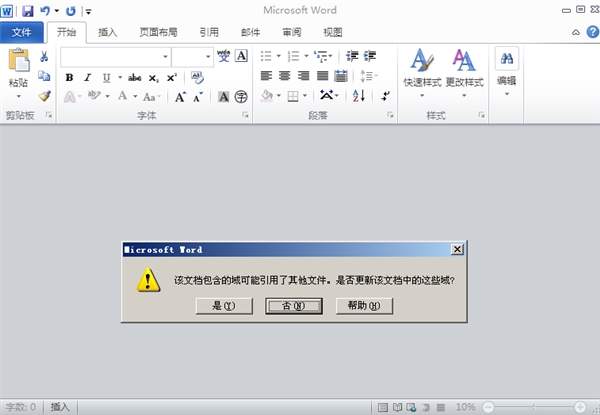Minimize the ribbon with the caret icon

coord(576,33)
